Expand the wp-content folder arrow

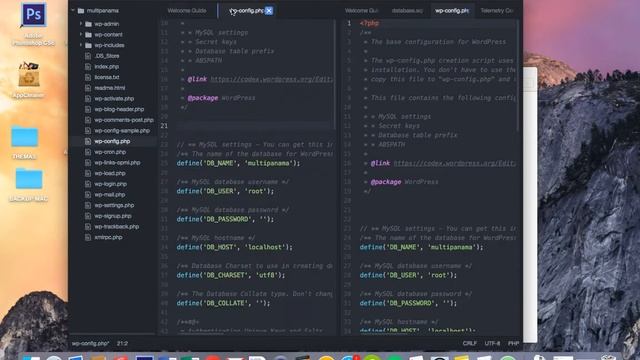tap(81, 35)
